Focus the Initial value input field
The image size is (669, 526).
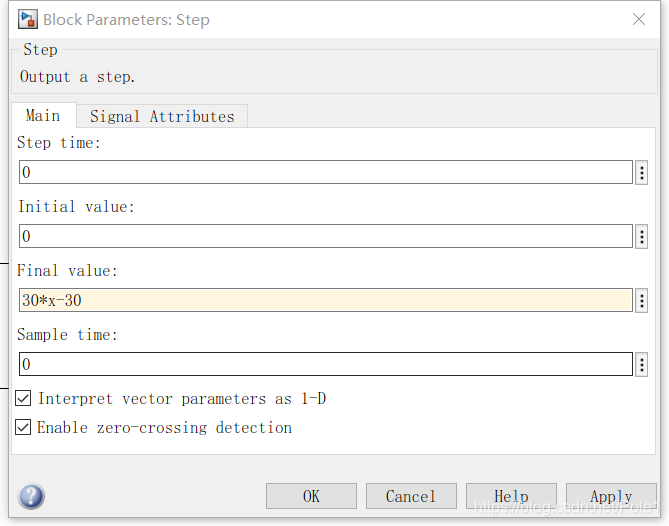click(x=325, y=236)
